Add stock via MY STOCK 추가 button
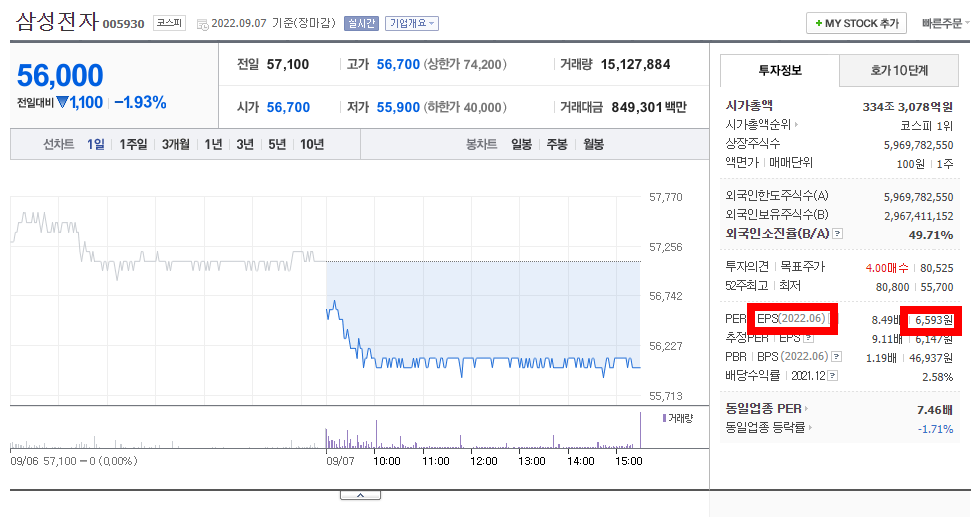The image size is (977, 517). coord(856,23)
